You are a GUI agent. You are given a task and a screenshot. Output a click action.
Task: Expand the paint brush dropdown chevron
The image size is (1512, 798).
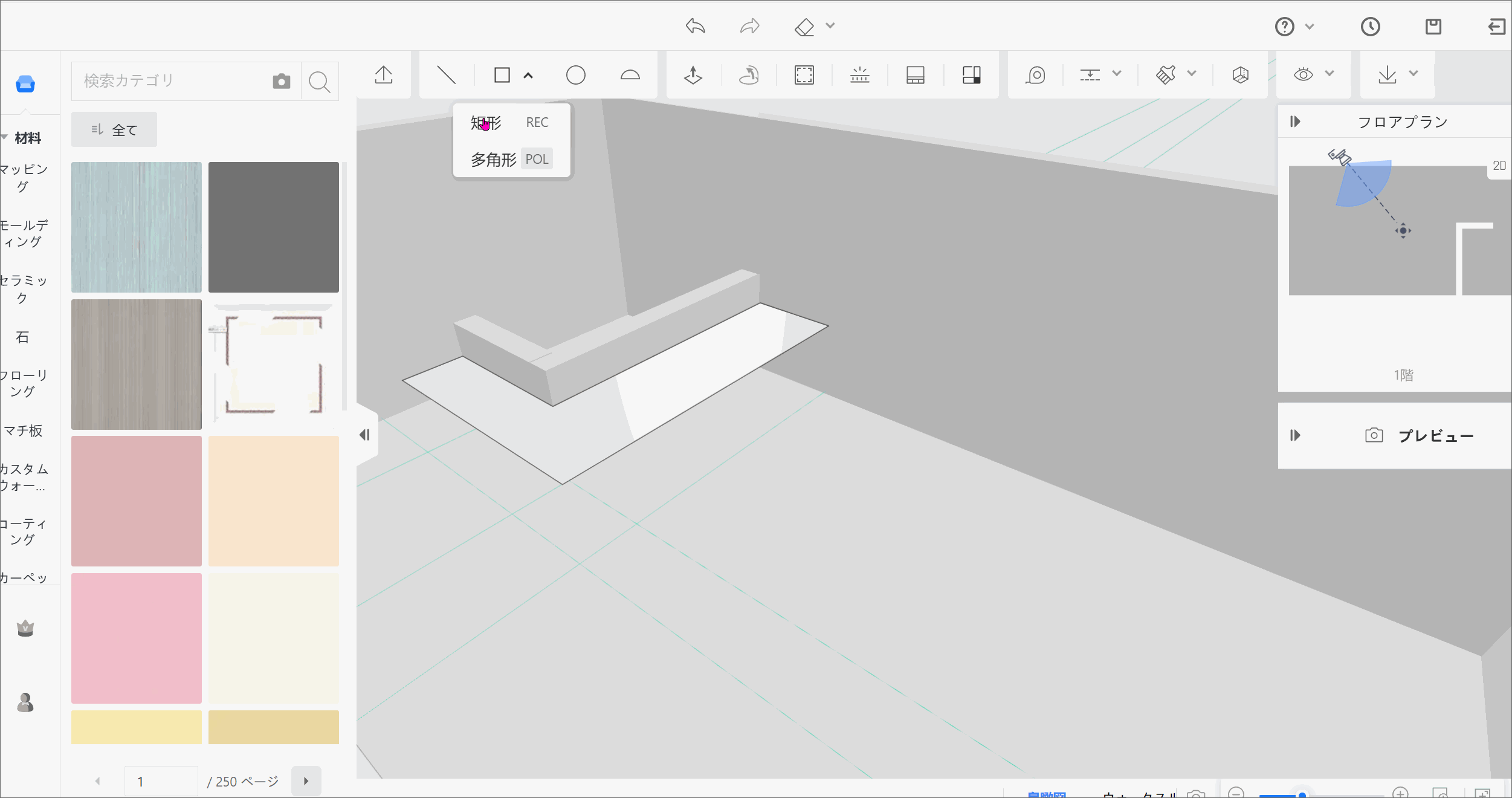[x=1192, y=74]
